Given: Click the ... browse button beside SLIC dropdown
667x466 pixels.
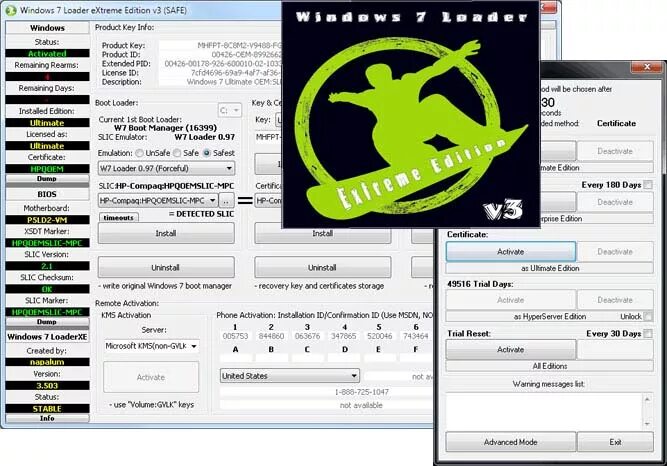Looking at the screenshot, I should 227,200.
